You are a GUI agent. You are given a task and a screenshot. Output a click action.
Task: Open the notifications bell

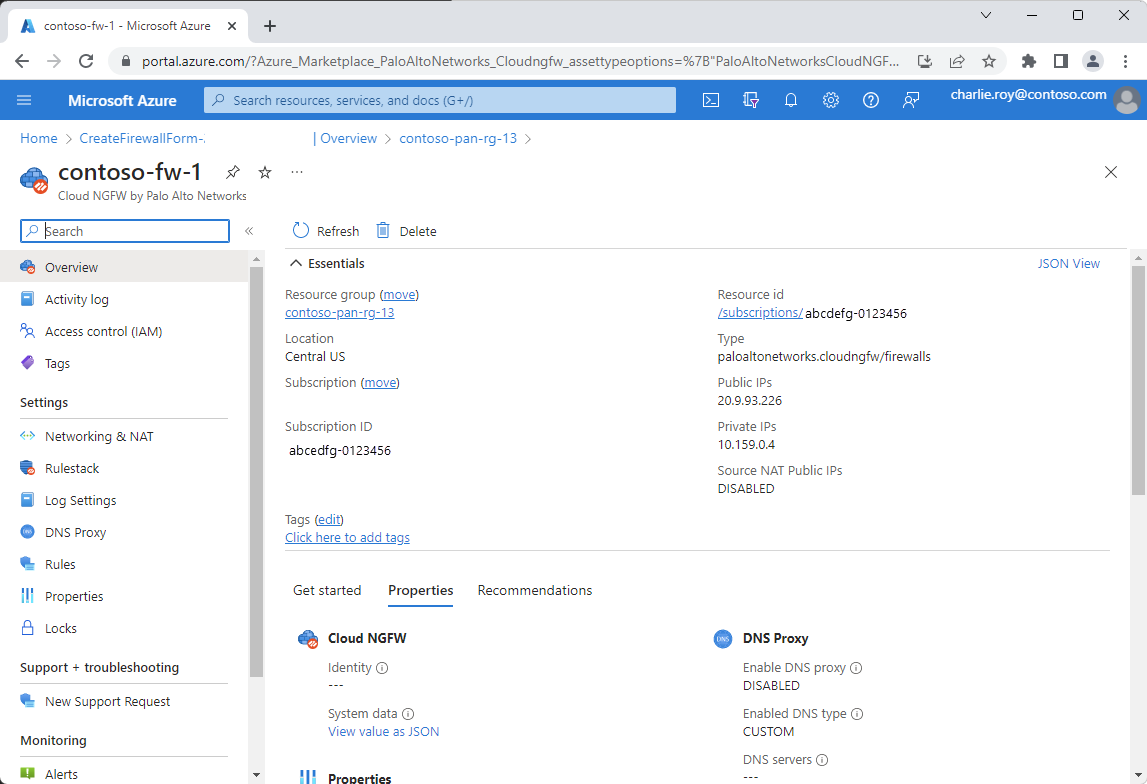(x=790, y=100)
